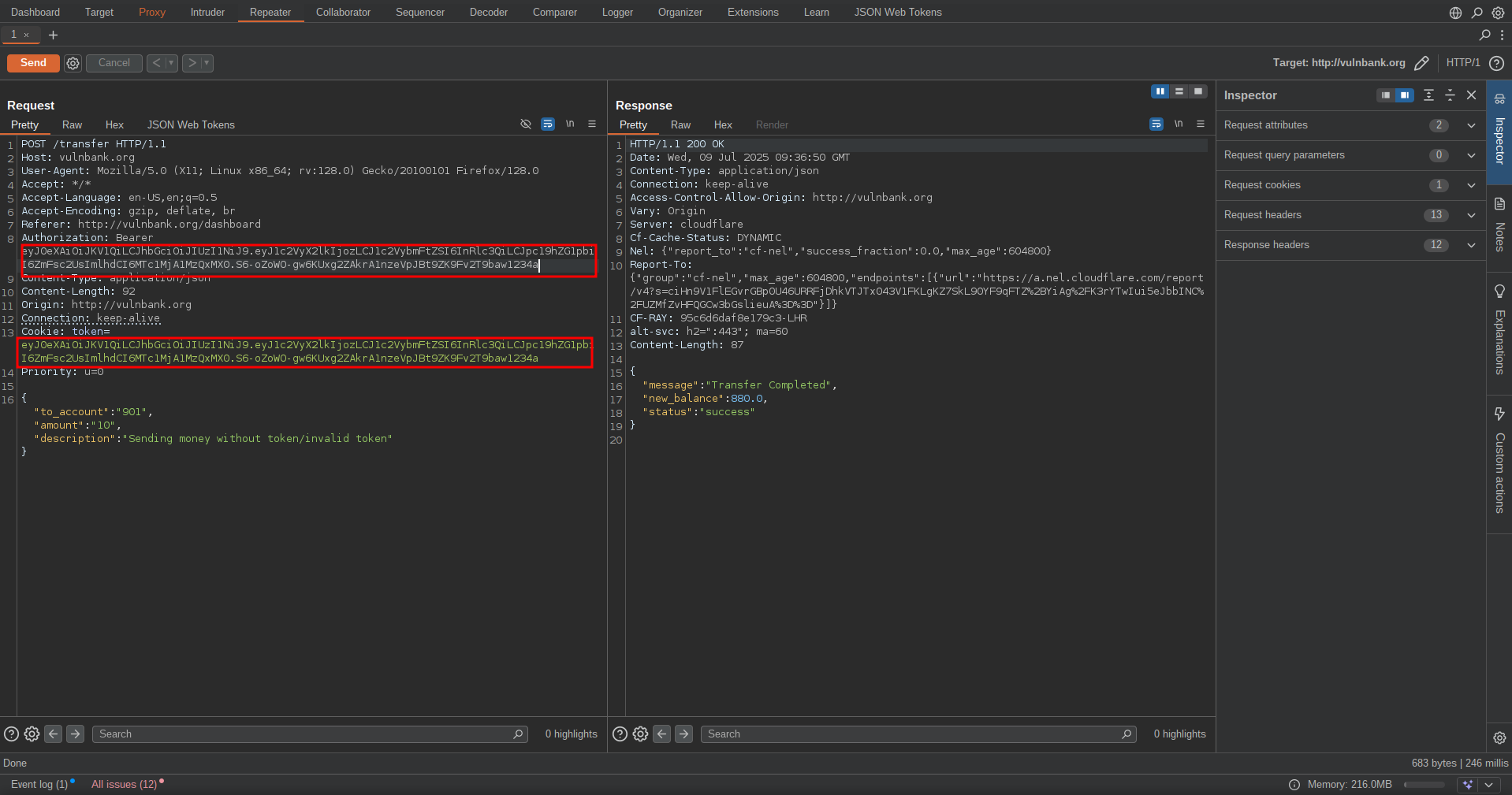
Task: Open the Hex view of the response
Action: 723,124
